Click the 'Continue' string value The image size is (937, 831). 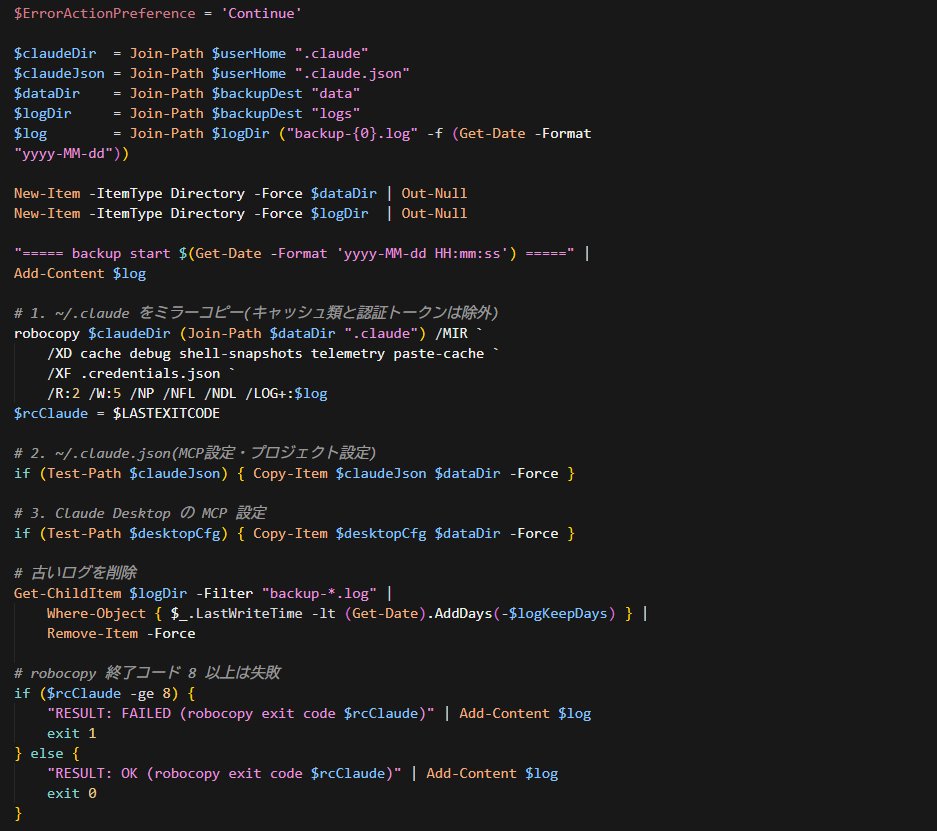tap(261, 13)
